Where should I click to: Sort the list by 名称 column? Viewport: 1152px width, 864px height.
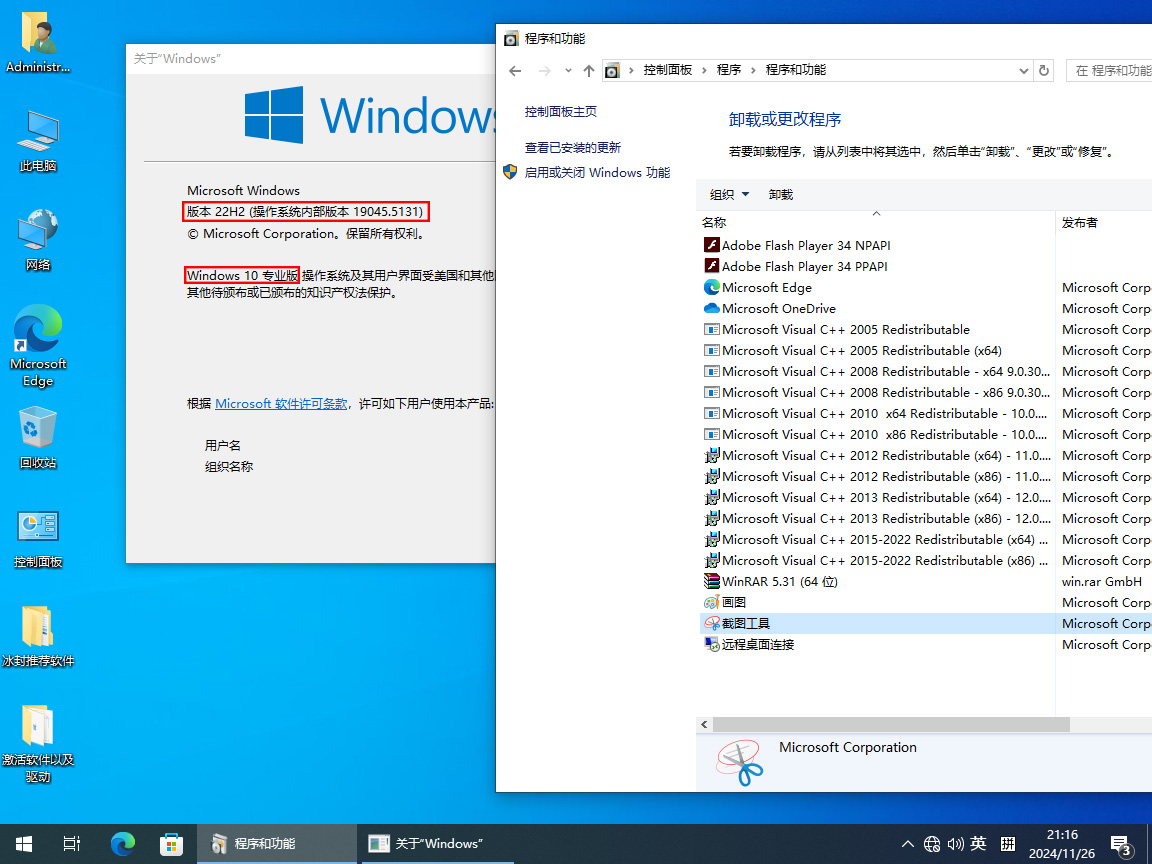click(875, 223)
